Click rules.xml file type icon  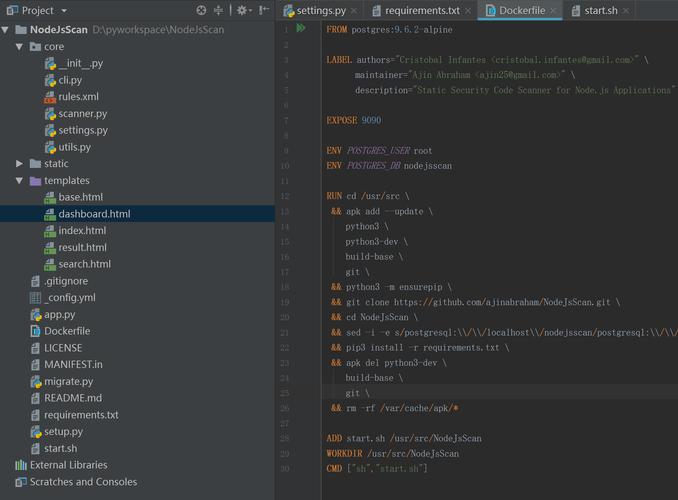[50, 97]
